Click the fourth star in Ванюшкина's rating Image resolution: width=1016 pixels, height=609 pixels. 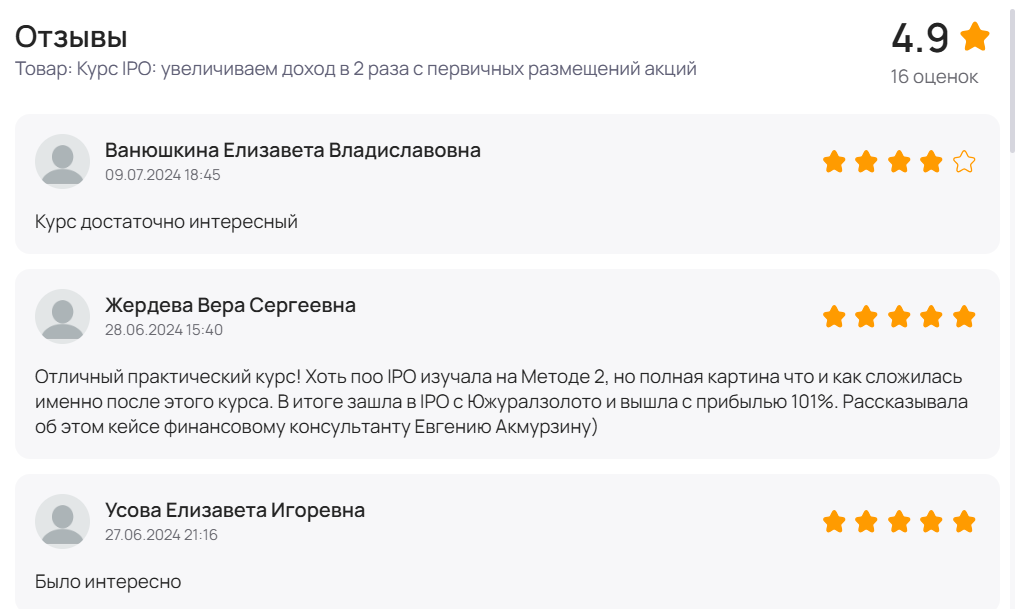[x=931, y=162]
